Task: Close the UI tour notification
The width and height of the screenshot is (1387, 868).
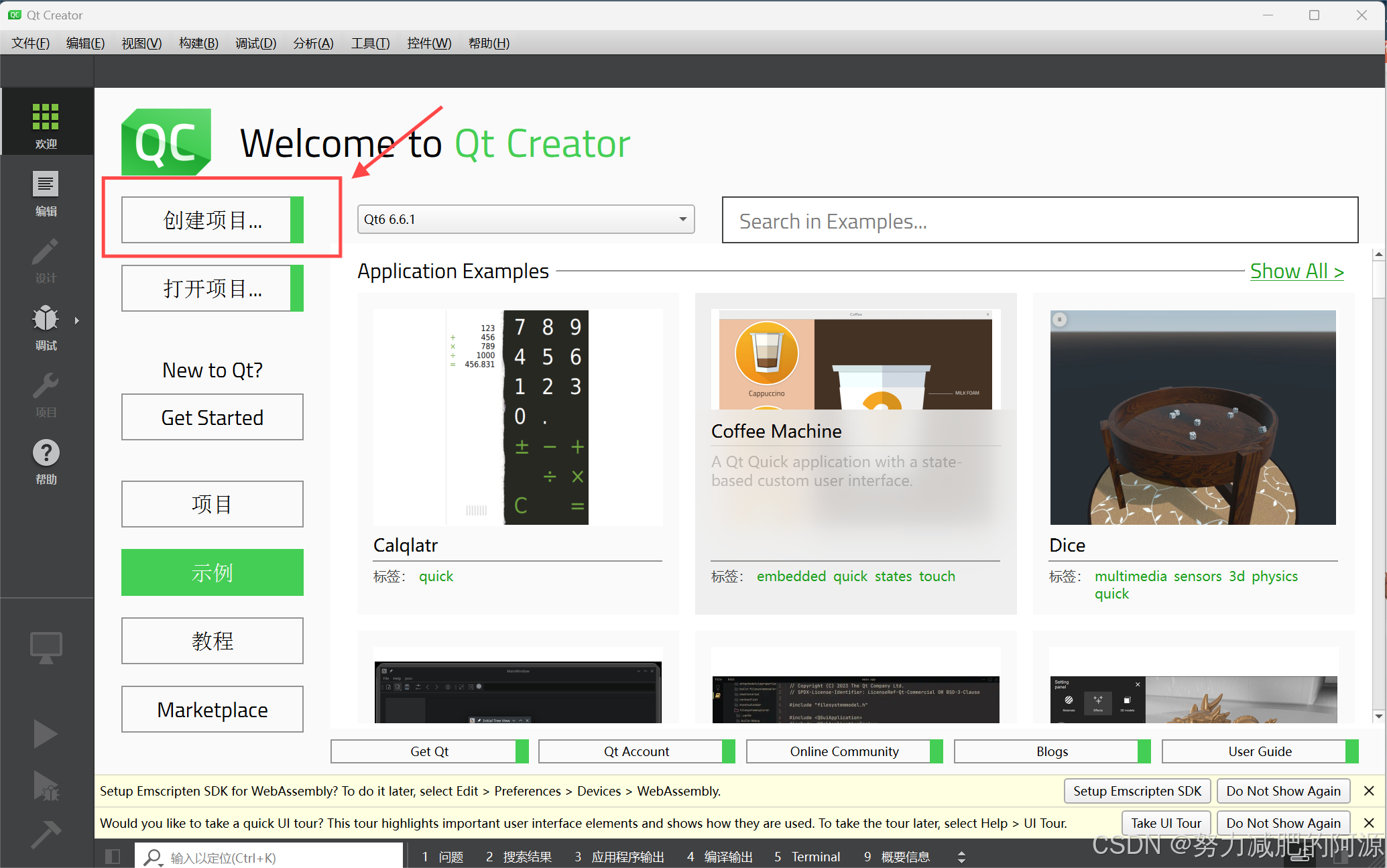Action: point(1369,823)
